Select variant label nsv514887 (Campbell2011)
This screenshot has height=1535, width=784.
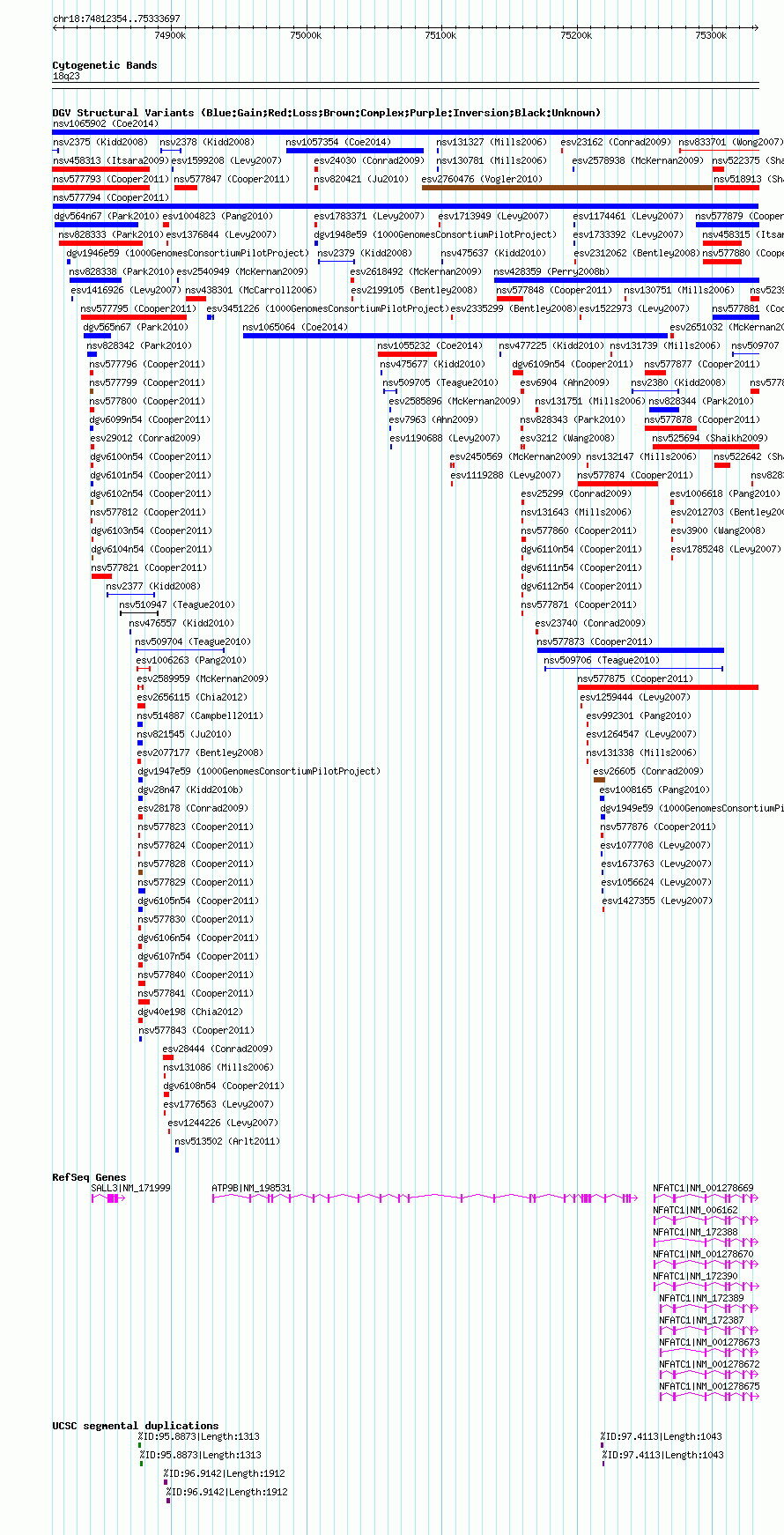(x=198, y=716)
